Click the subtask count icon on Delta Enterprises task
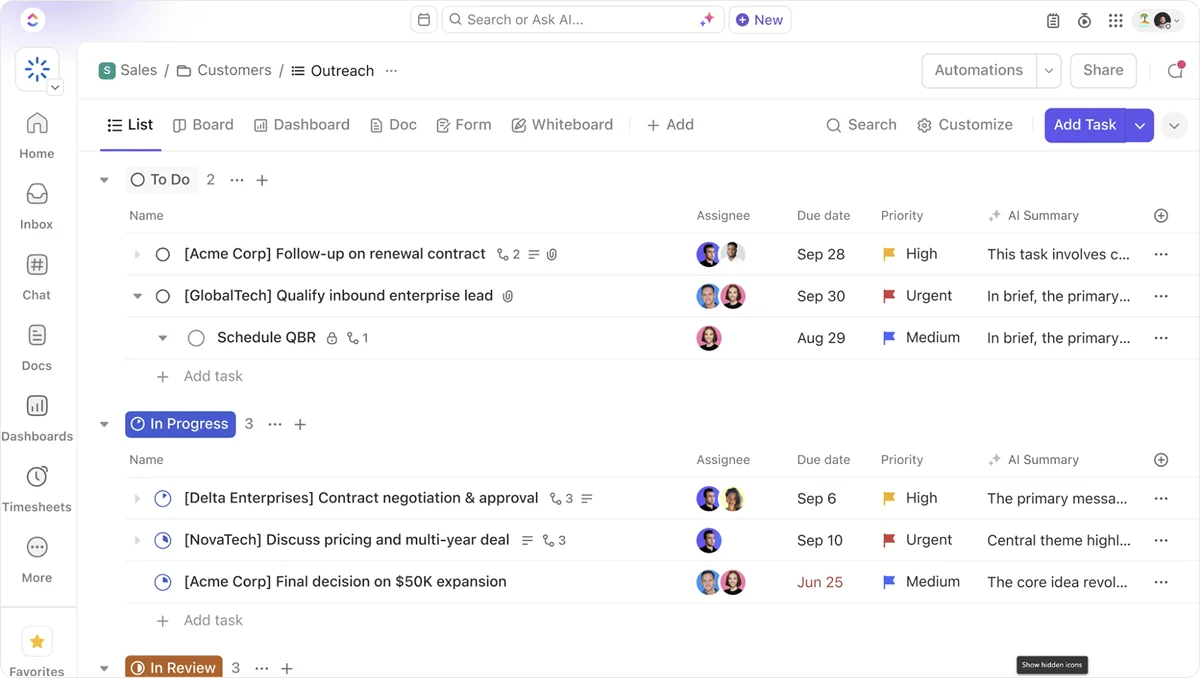 (561, 498)
